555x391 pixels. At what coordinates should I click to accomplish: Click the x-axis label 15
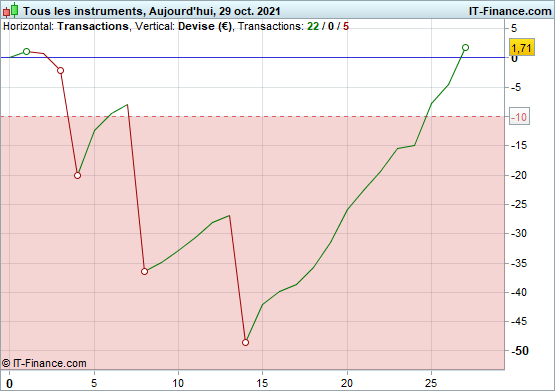coord(262,383)
